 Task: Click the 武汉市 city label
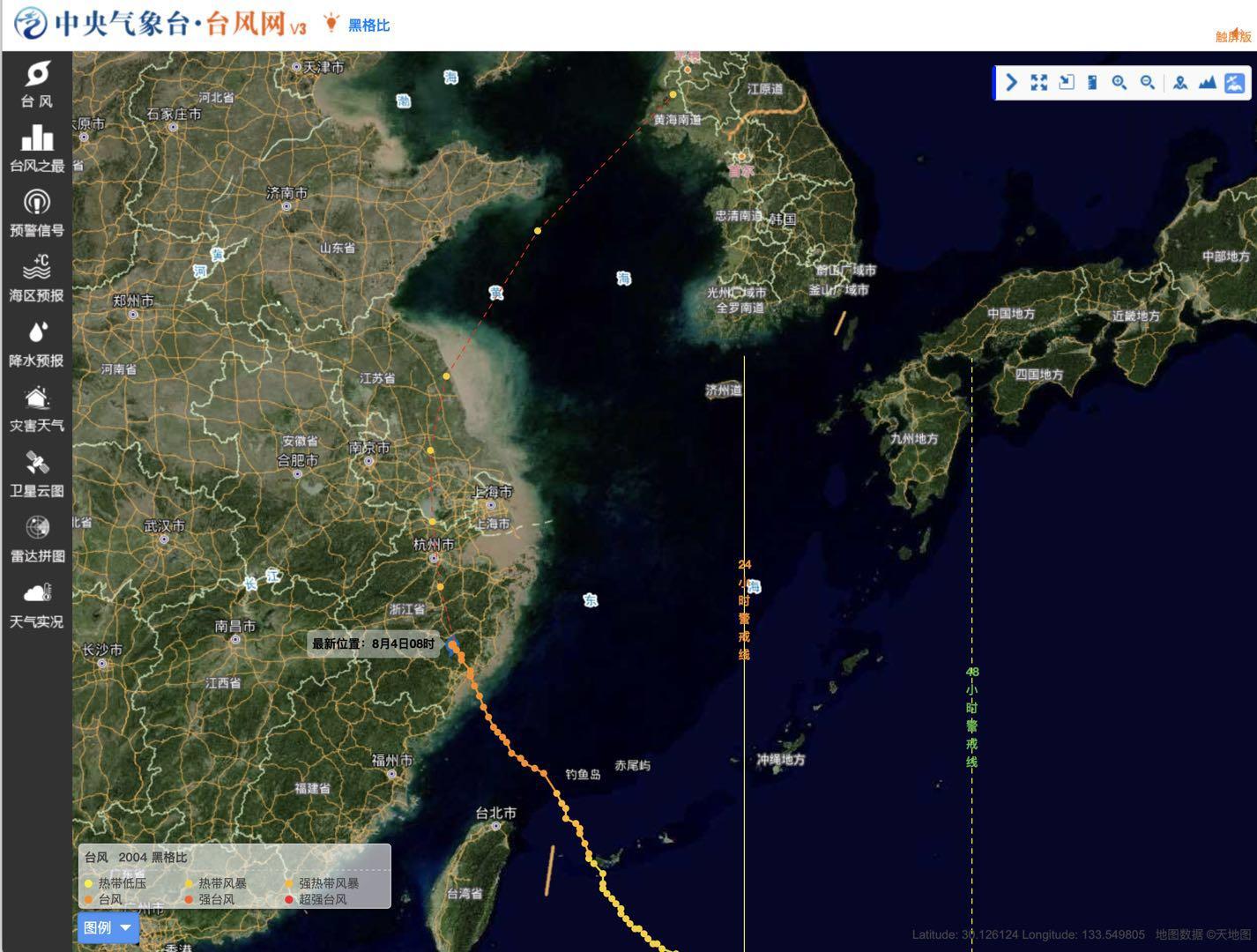(164, 525)
